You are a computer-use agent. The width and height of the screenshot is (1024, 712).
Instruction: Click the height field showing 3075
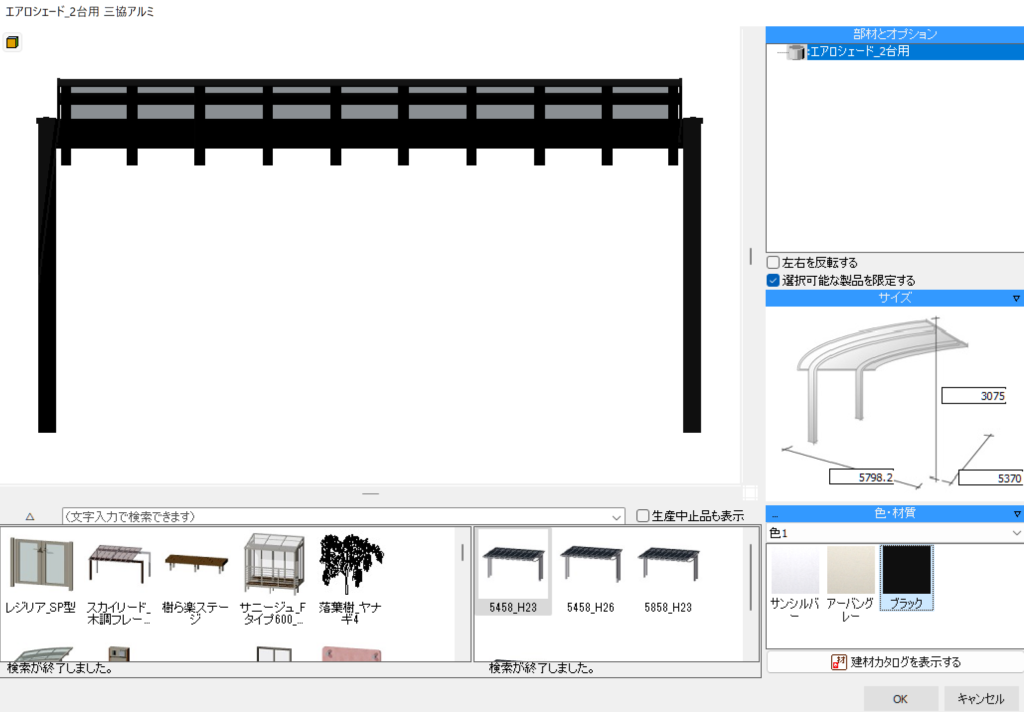point(975,396)
